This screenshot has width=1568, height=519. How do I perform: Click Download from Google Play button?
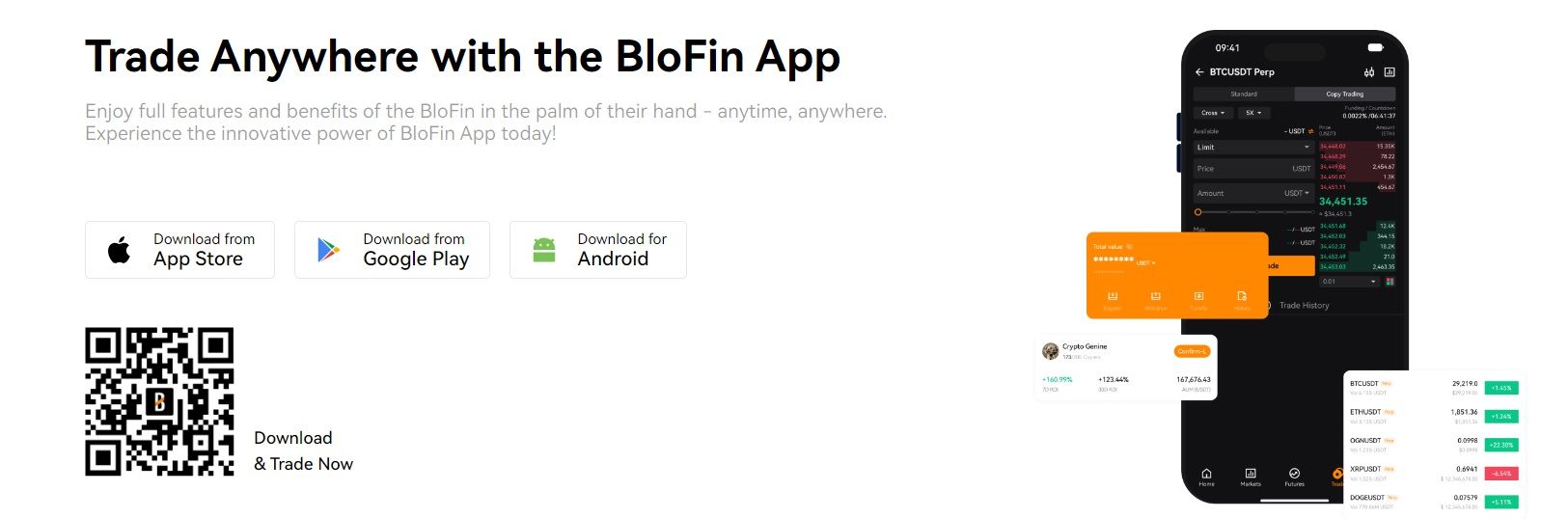(x=392, y=250)
